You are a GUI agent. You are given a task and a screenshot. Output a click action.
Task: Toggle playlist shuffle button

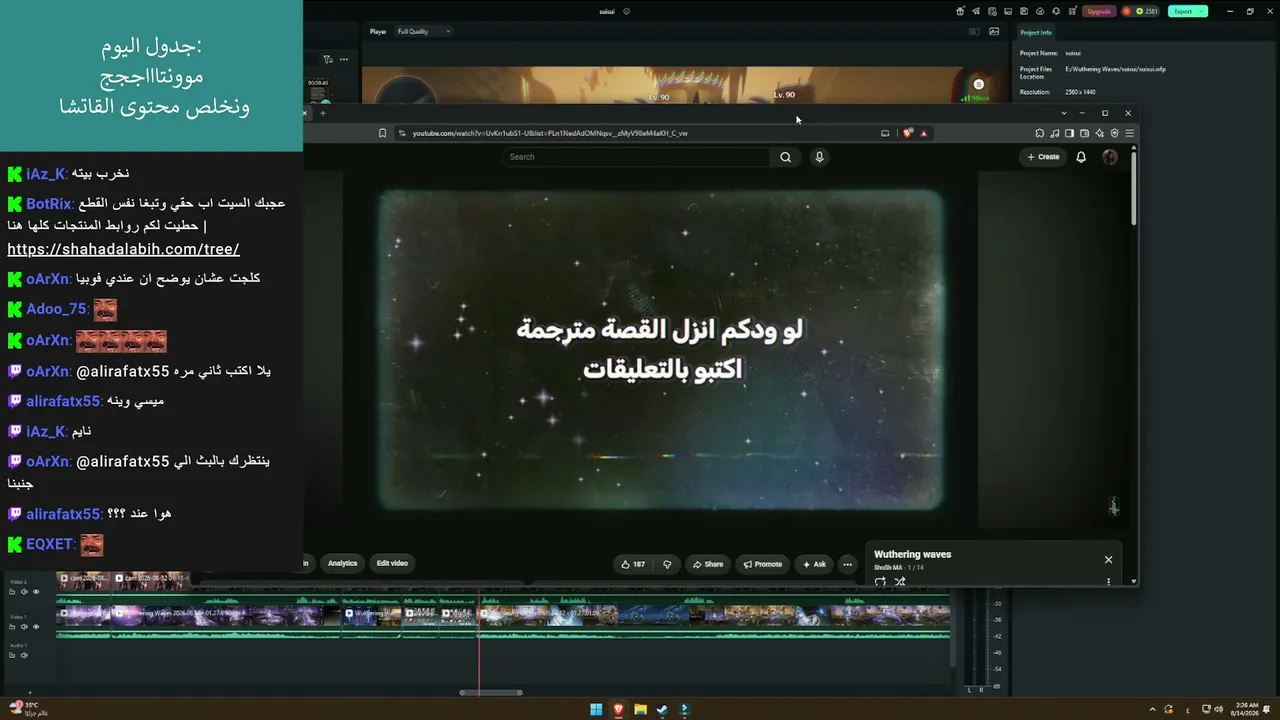click(x=899, y=581)
